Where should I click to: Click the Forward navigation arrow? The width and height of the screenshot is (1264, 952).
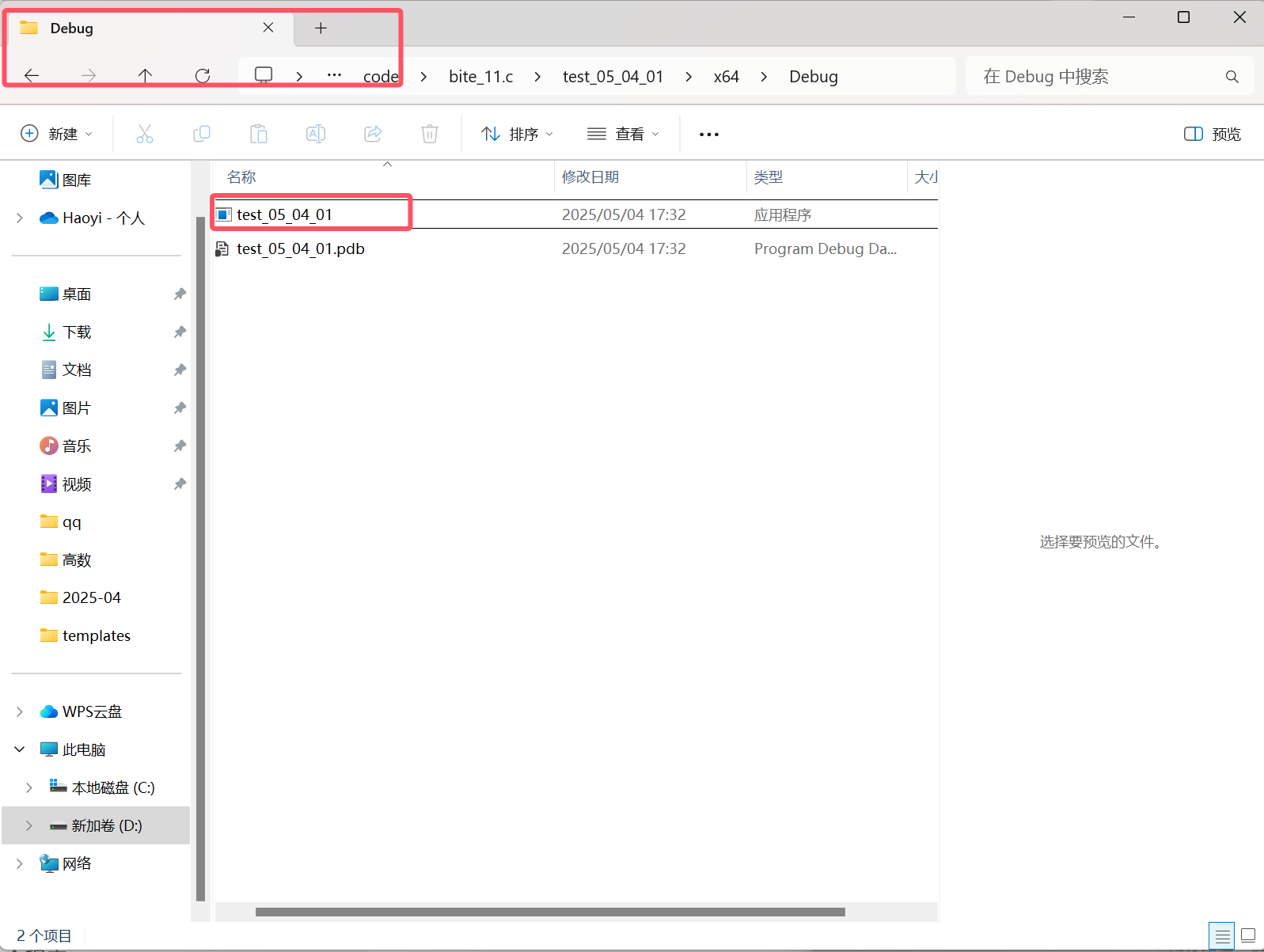click(89, 76)
